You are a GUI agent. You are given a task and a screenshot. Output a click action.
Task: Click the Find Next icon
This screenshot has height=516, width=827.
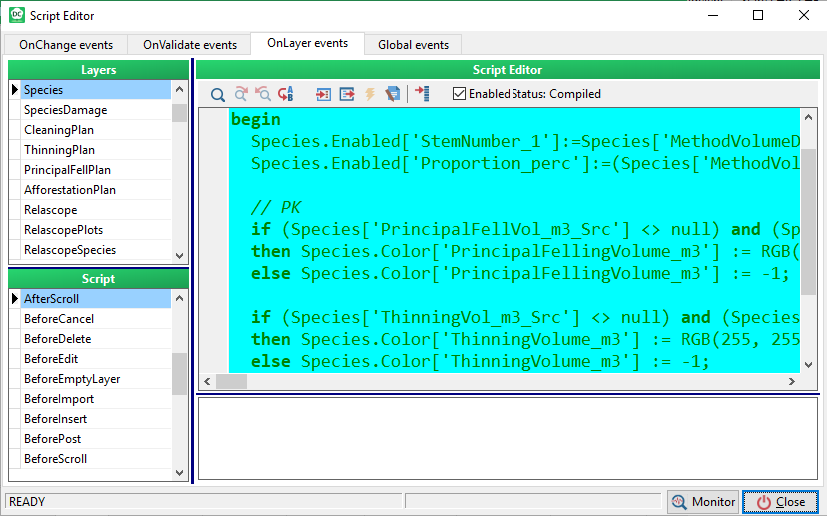[x=241, y=94]
